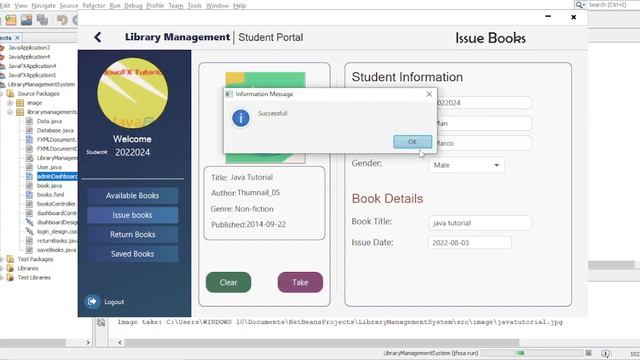Expand the image package node
The height and width of the screenshot is (360, 640).
[10, 103]
